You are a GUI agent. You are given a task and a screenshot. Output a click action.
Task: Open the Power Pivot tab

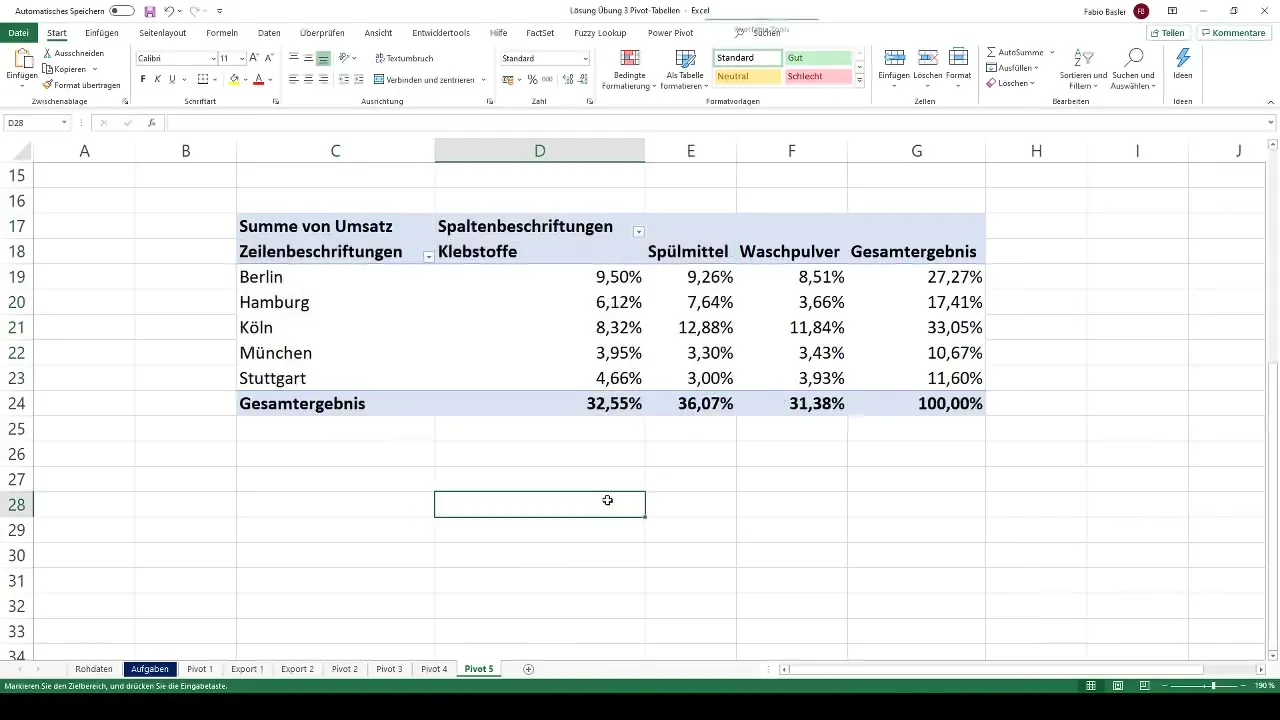[x=670, y=33]
